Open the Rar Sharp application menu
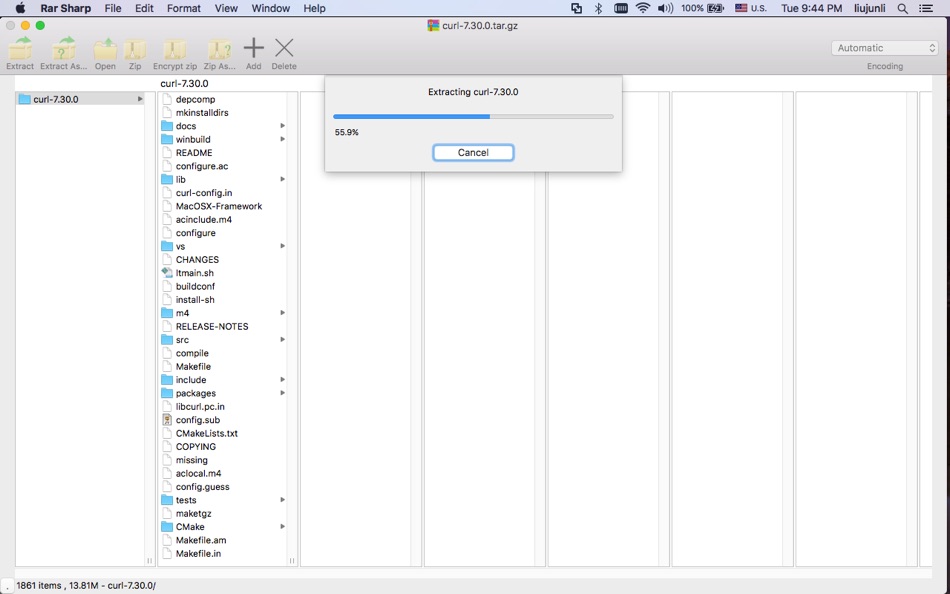 [x=65, y=8]
